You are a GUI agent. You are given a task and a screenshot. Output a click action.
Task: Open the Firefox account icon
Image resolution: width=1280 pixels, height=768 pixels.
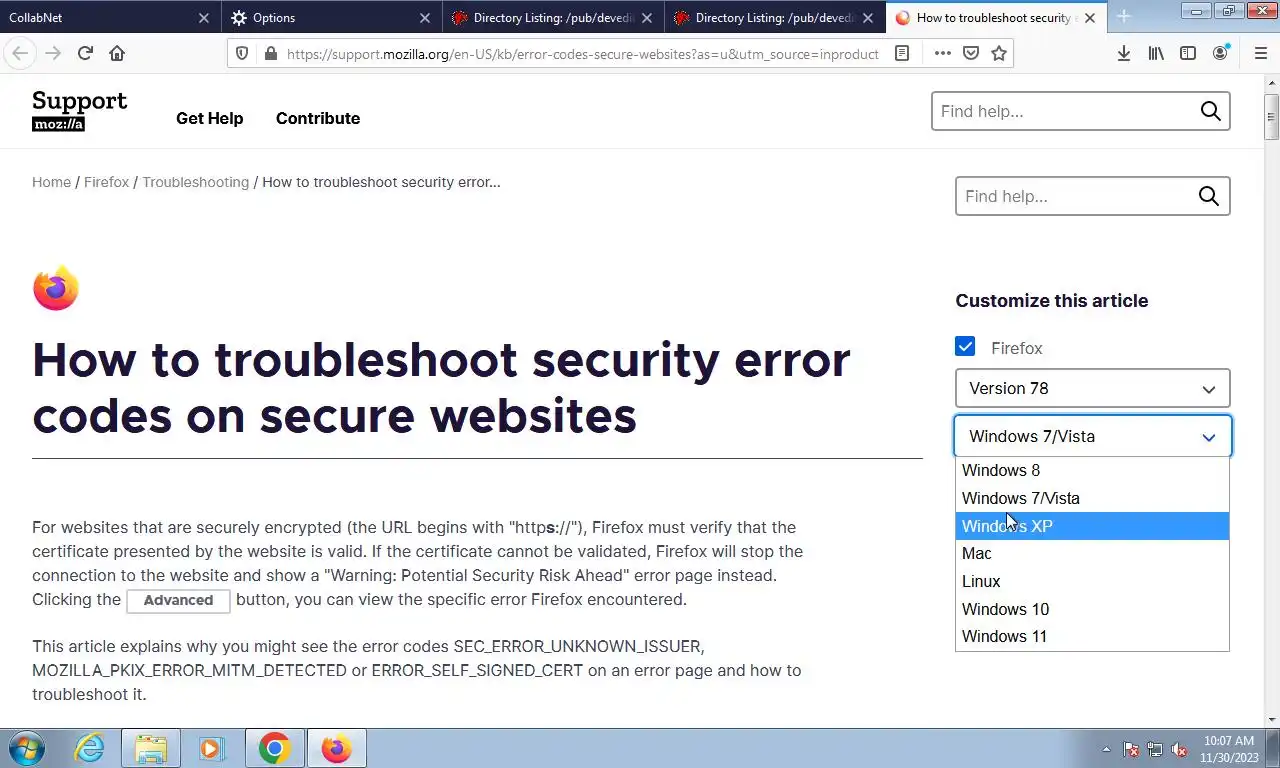[x=1220, y=54]
